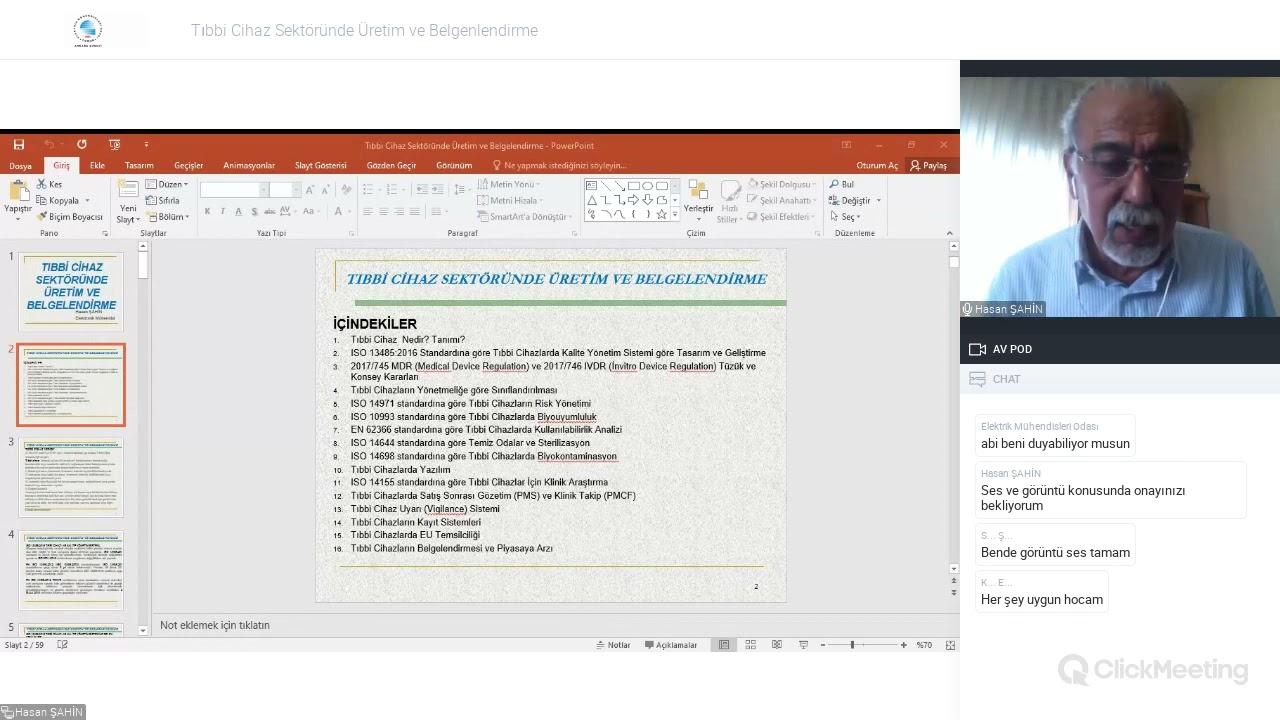Switch to the Ekle ribbon tab
1280x720 pixels.
(x=97, y=166)
